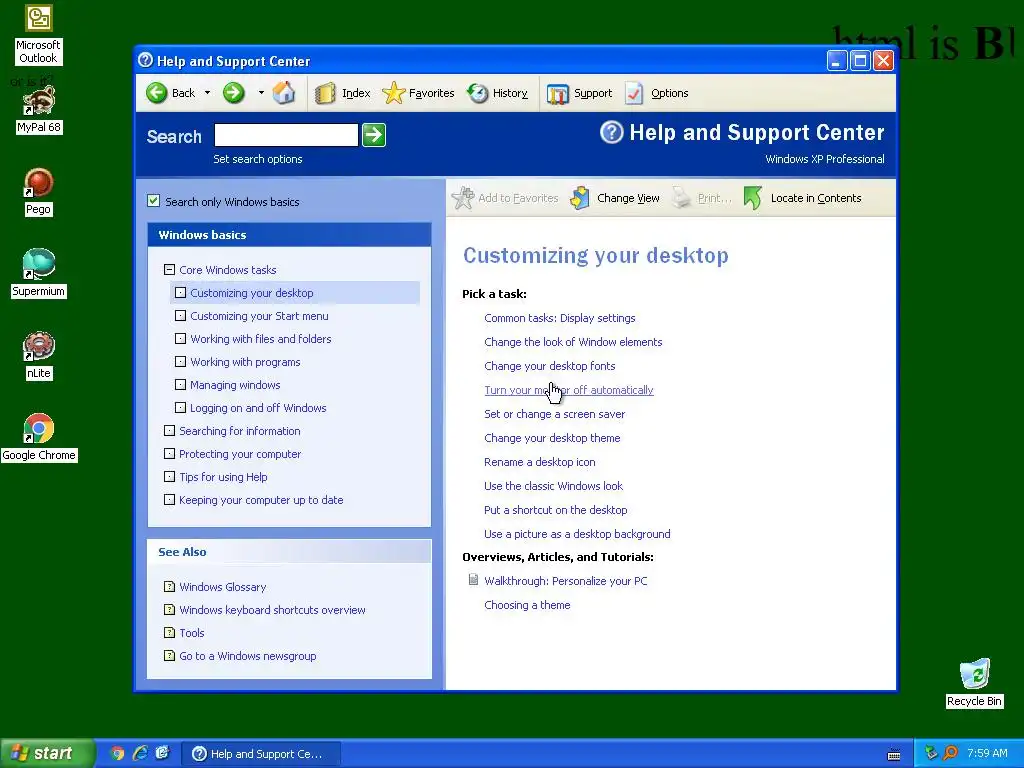Open Choosing a theme article link
Screen dimensions: 1024x768
pyautogui.click(x=527, y=605)
